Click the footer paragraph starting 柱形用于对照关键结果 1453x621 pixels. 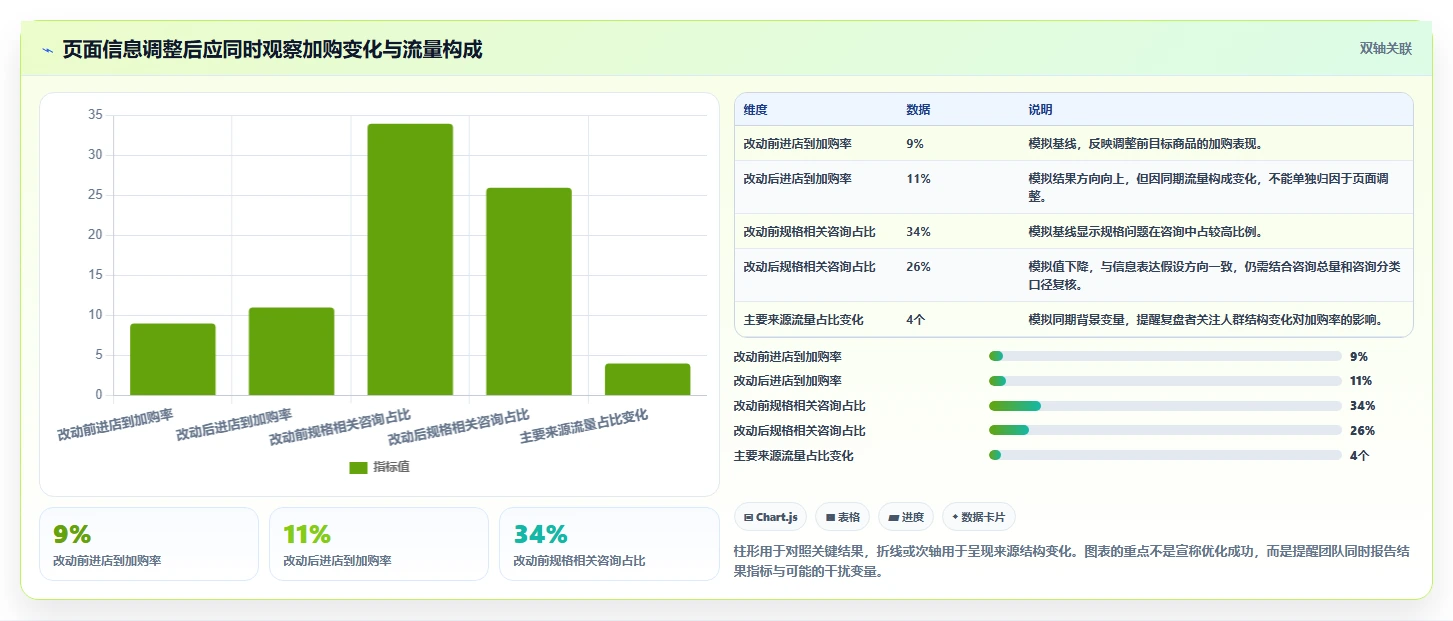pyautogui.click(x=1071, y=562)
